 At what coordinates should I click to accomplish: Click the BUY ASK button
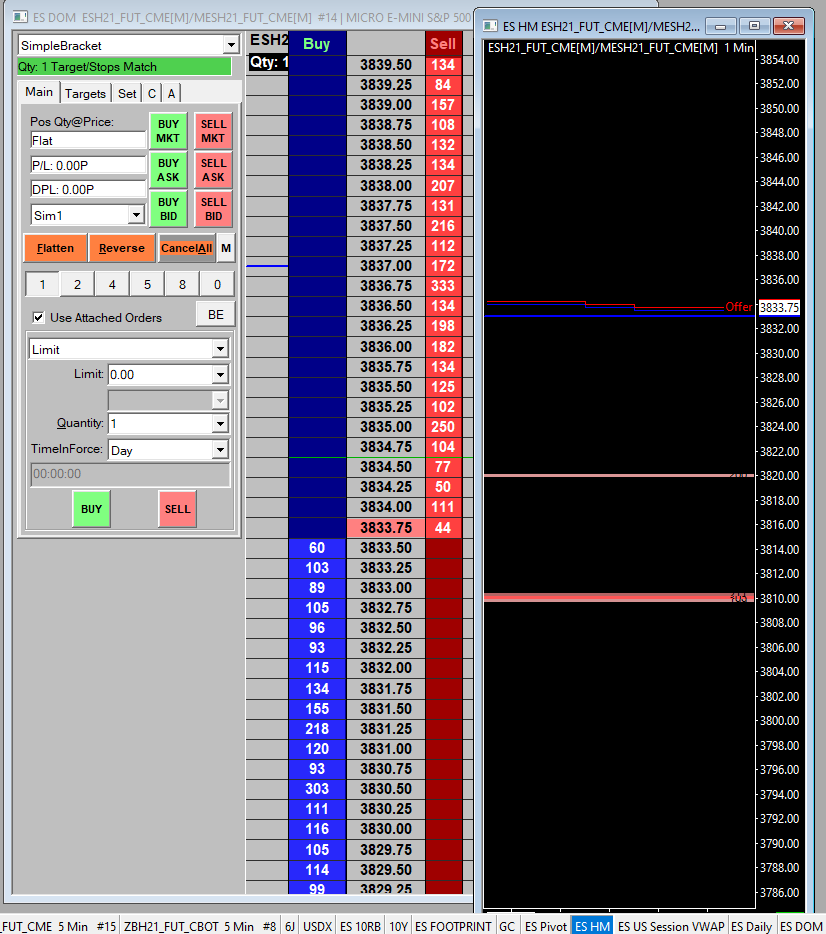pyautogui.click(x=168, y=170)
